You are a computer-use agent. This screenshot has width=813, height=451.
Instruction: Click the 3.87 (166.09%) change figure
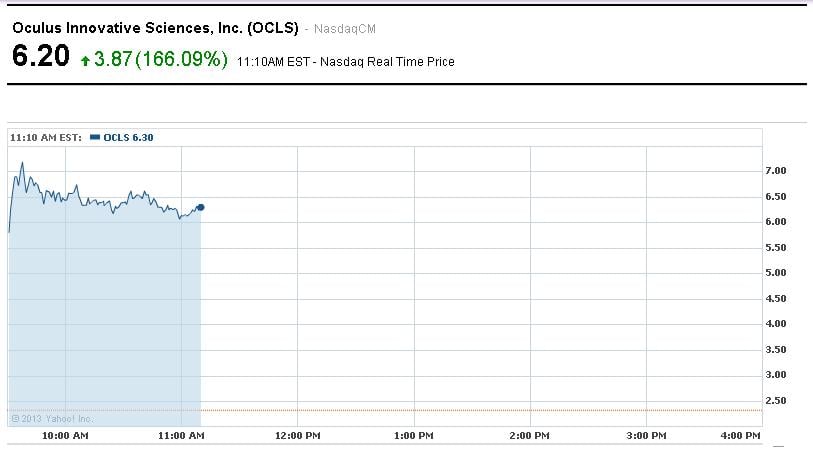click(161, 59)
